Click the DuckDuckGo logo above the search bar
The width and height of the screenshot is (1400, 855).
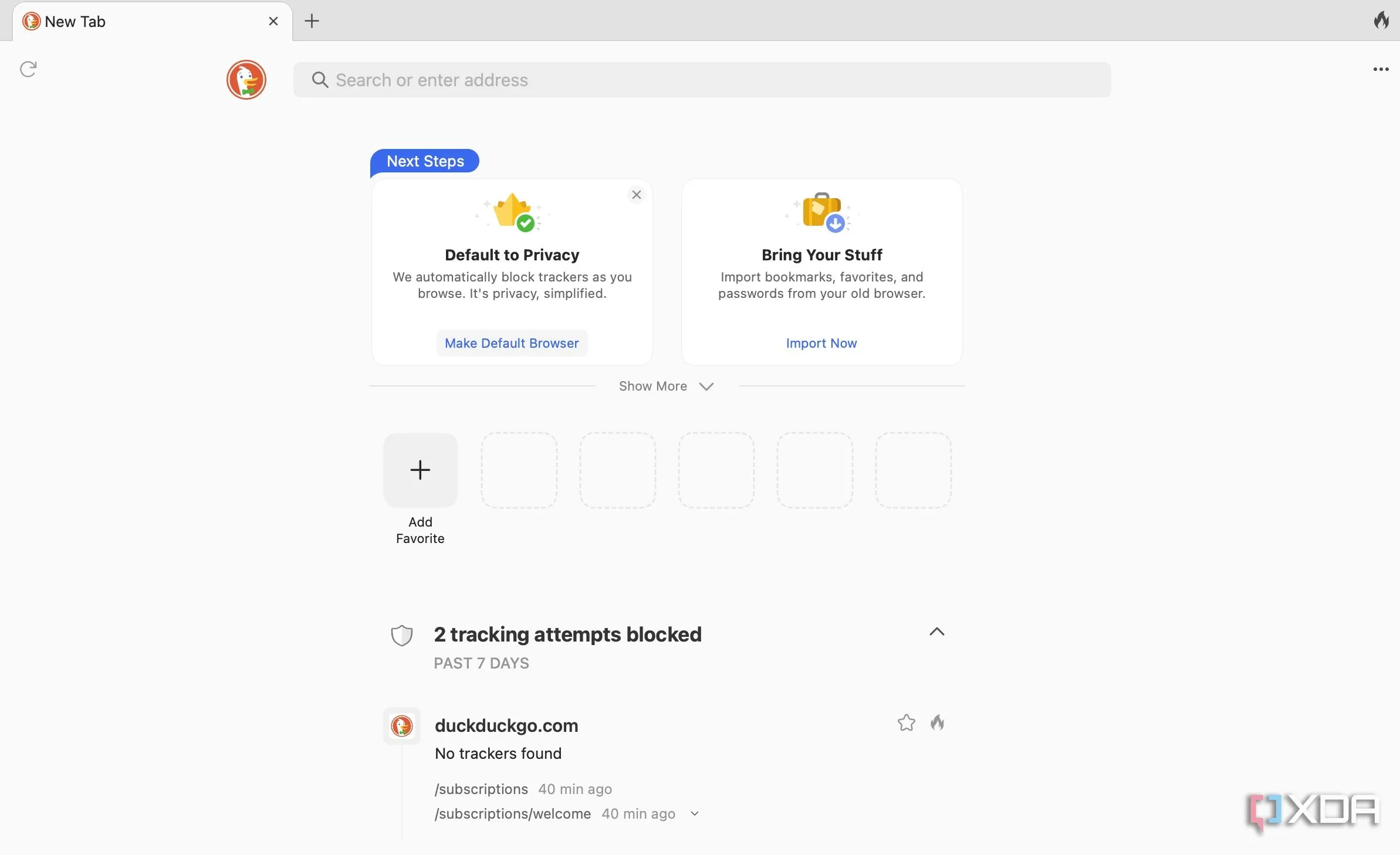click(246, 80)
